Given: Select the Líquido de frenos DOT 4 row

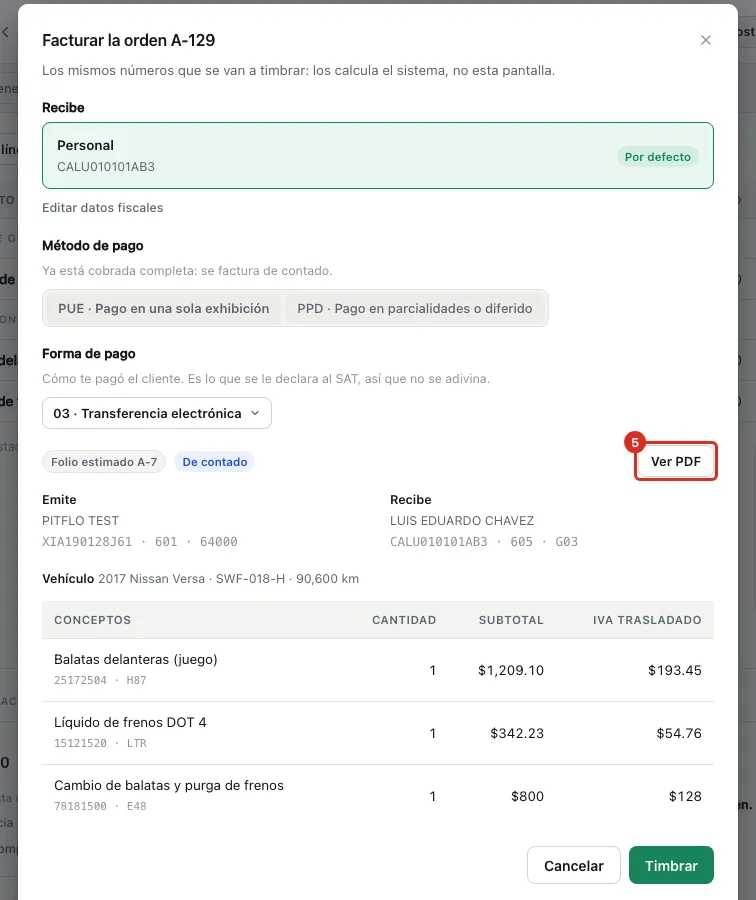Looking at the screenshot, I should (x=378, y=733).
